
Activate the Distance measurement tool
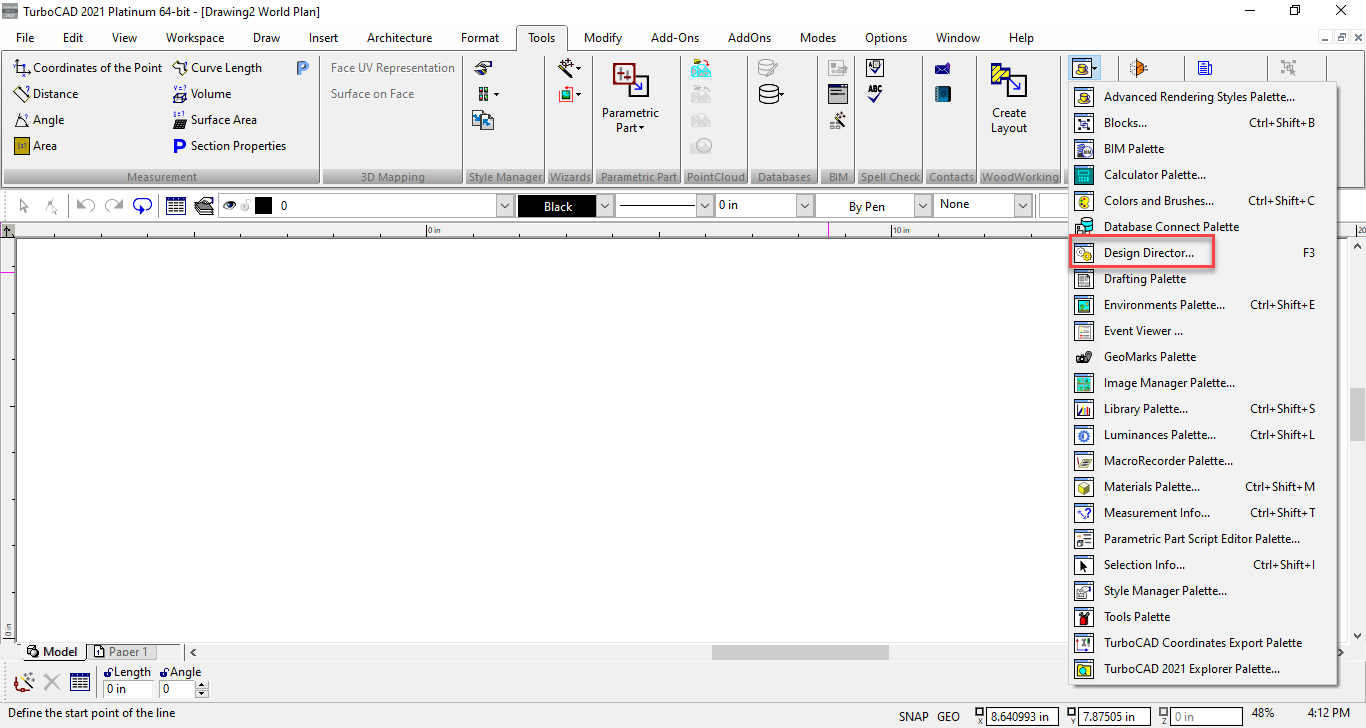(46, 94)
